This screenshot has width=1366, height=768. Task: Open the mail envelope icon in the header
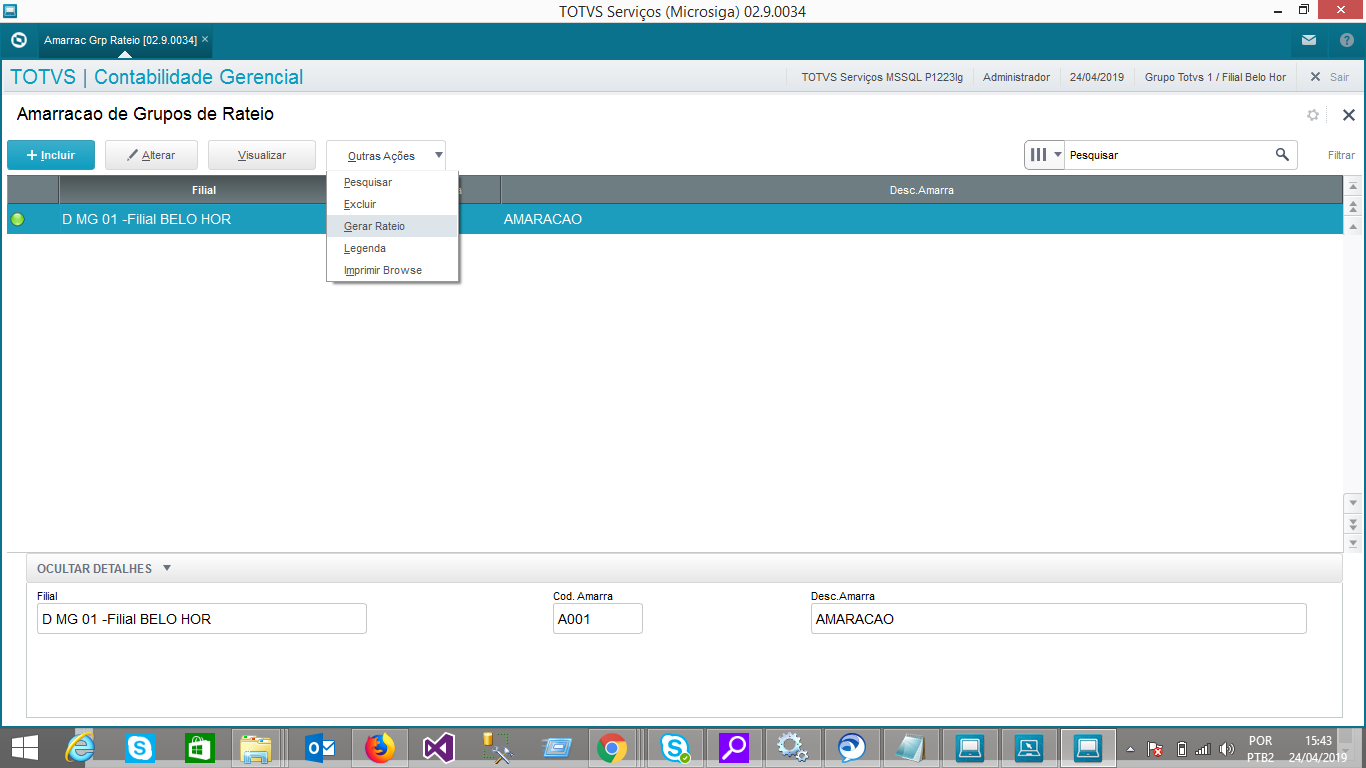(1309, 41)
